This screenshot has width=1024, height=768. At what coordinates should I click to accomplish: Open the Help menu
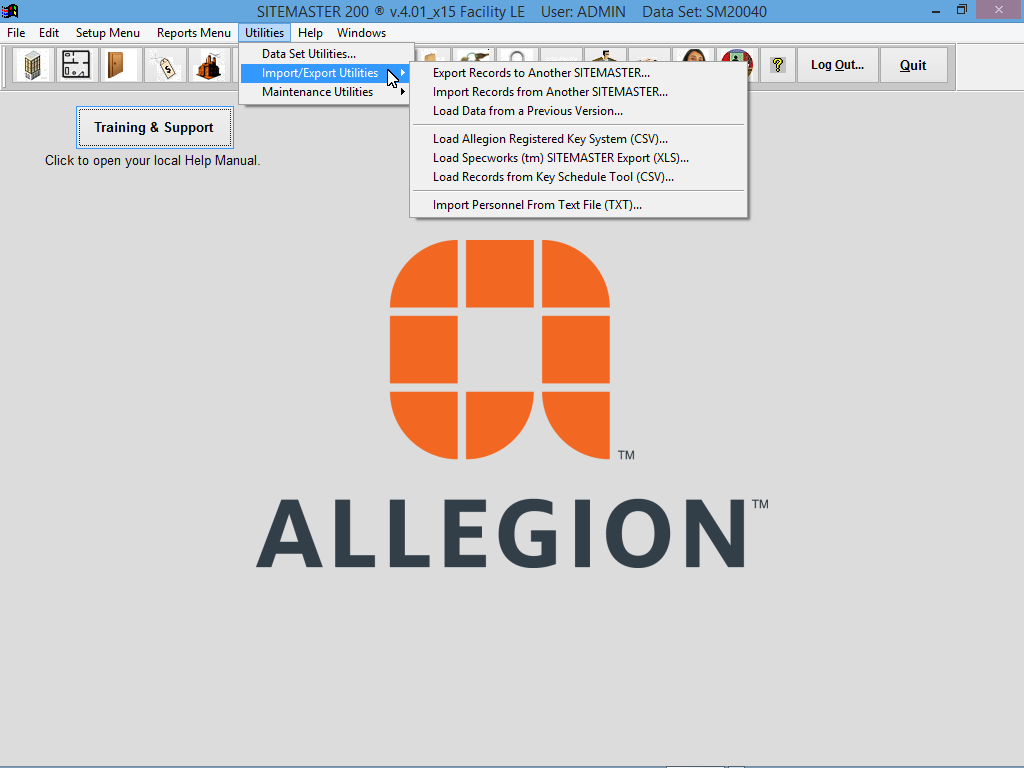(x=310, y=33)
